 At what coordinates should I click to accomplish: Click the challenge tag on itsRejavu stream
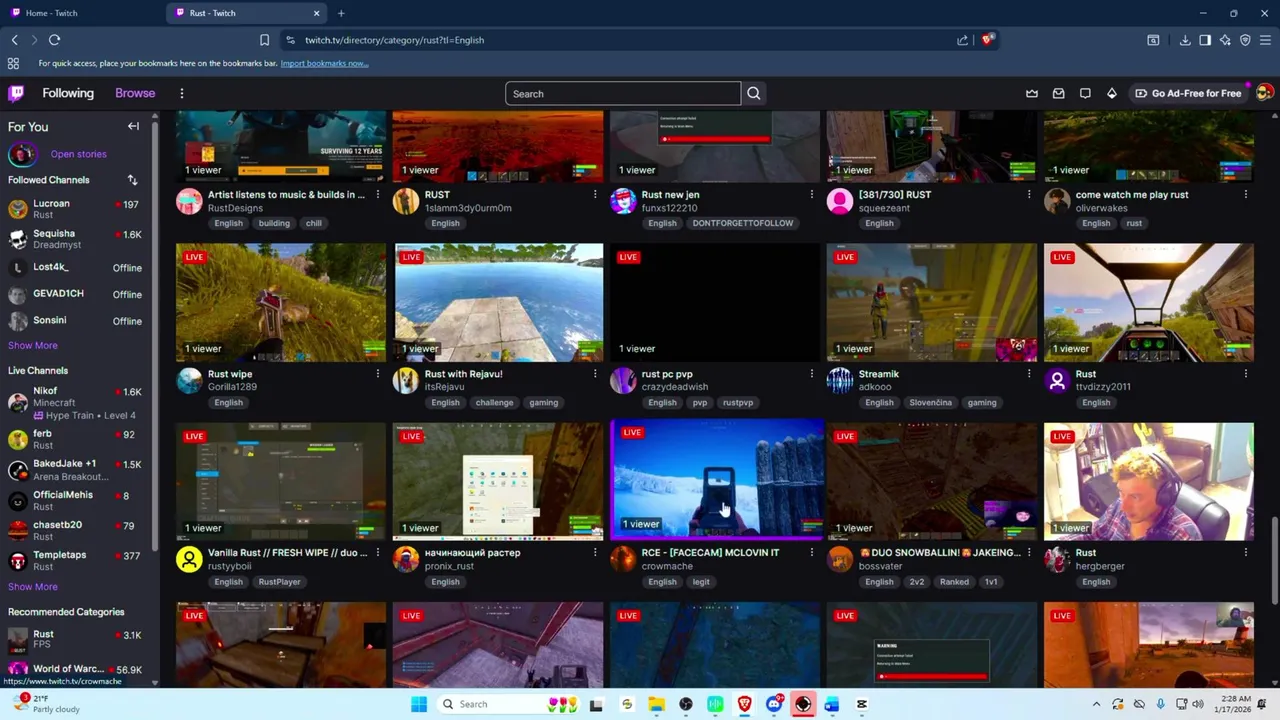tap(494, 402)
